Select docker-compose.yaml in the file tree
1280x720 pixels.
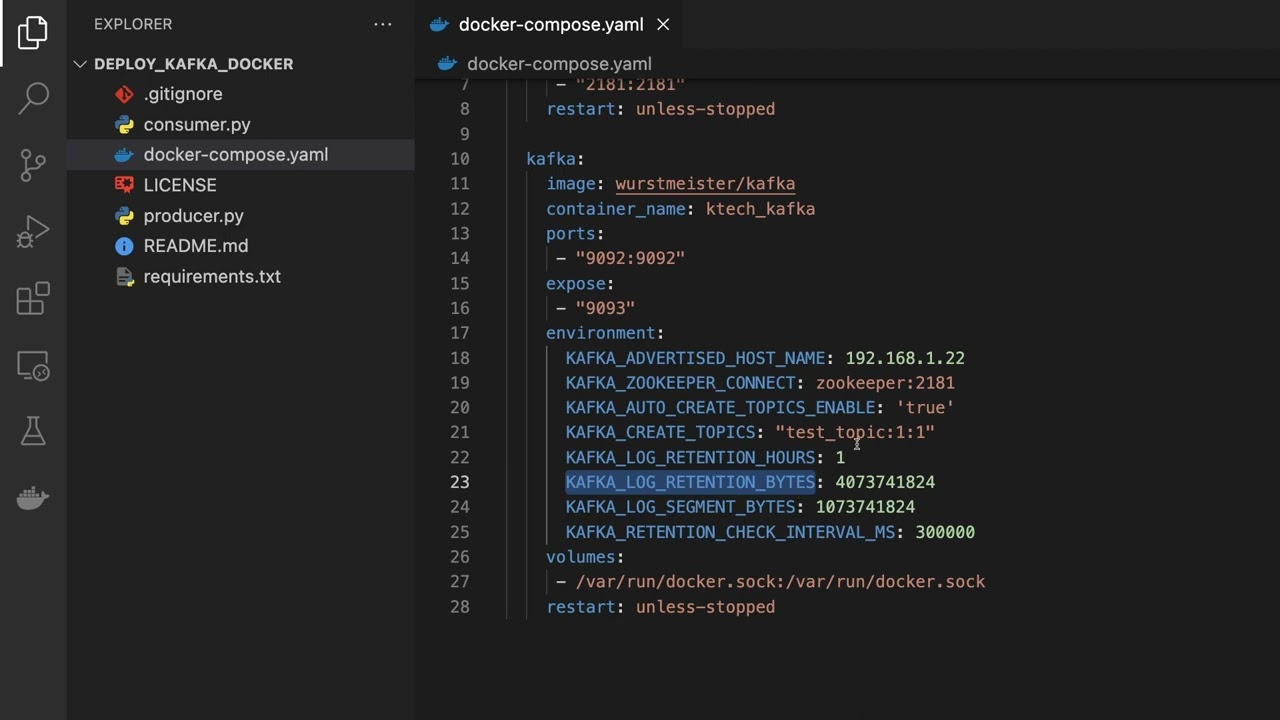click(x=236, y=155)
